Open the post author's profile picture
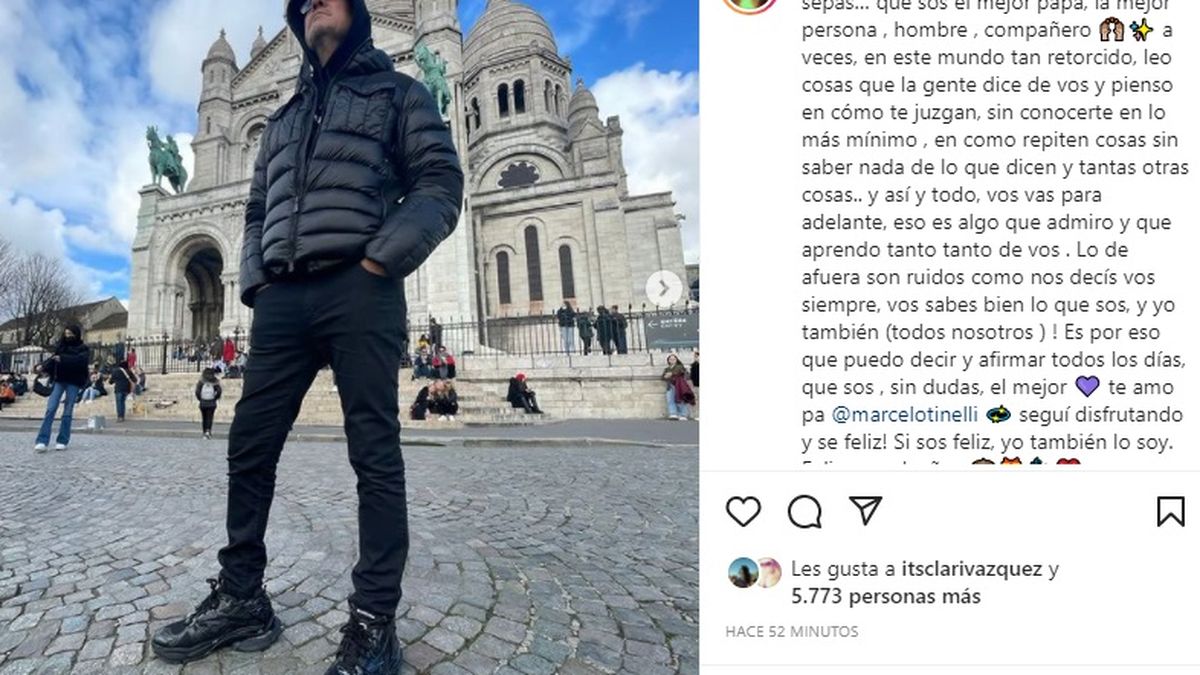The width and height of the screenshot is (1200, 675). click(751, 3)
